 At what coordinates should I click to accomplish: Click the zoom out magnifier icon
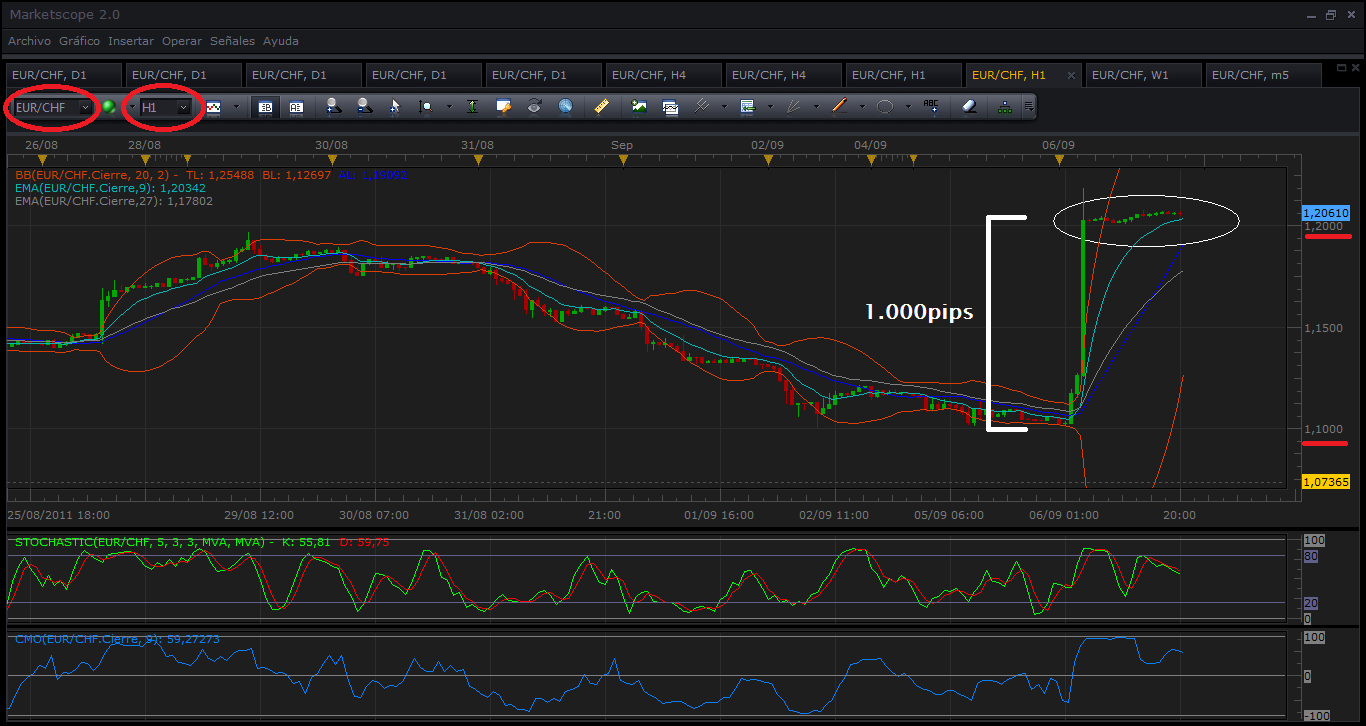[365, 107]
